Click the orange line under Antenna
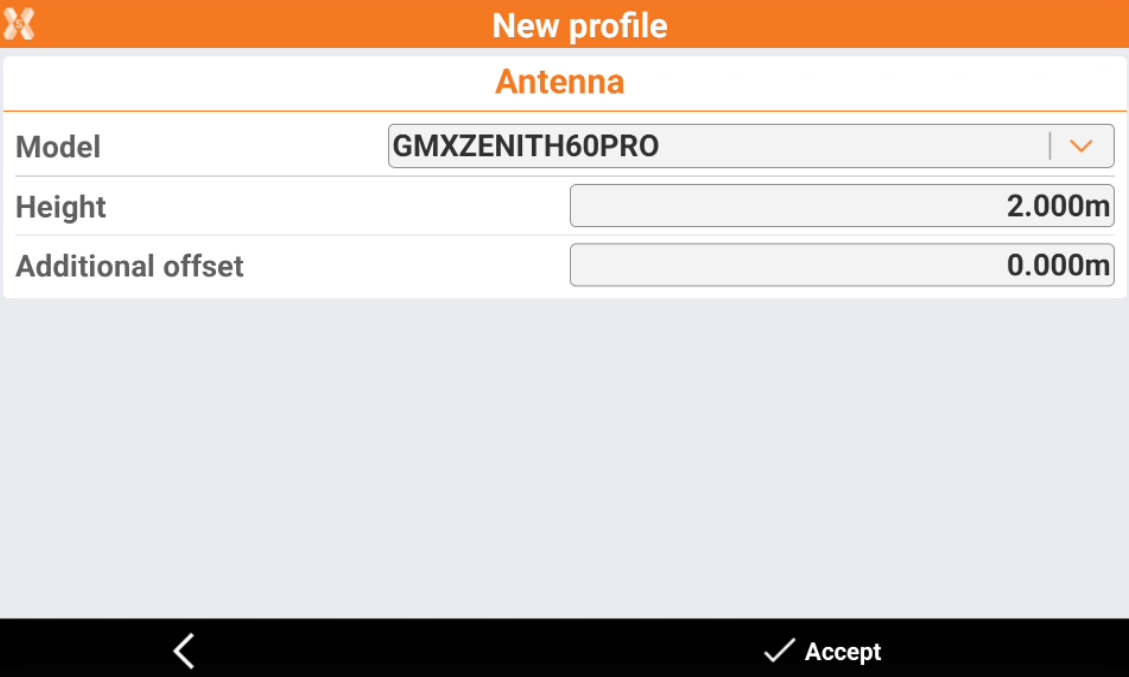This screenshot has width=1129, height=677. coord(564,111)
